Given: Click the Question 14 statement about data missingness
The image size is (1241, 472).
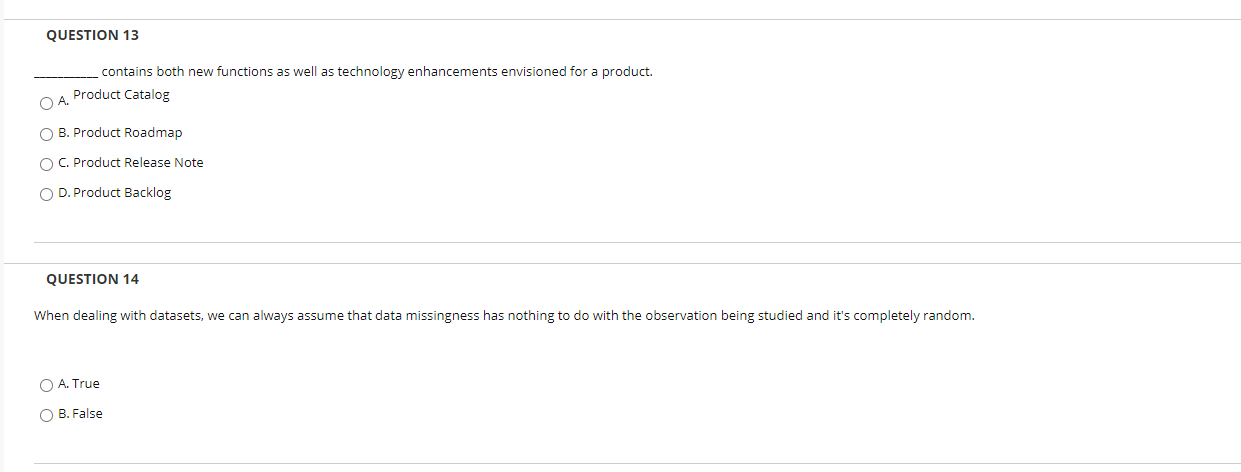Looking at the screenshot, I should 504,316.
